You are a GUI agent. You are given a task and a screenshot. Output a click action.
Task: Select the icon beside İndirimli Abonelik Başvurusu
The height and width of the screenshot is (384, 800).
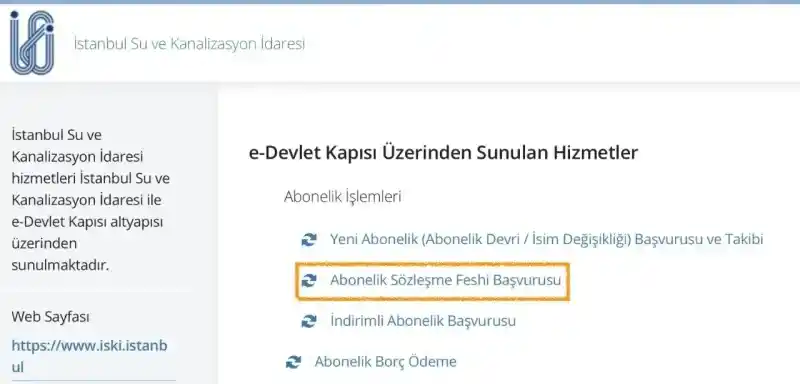click(x=309, y=321)
